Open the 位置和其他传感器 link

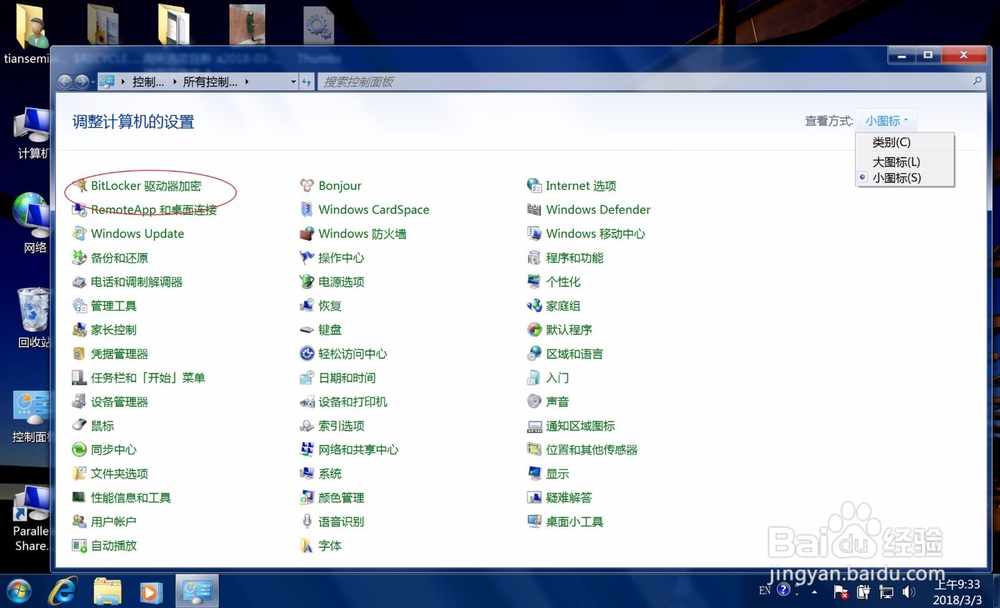pos(592,450)
